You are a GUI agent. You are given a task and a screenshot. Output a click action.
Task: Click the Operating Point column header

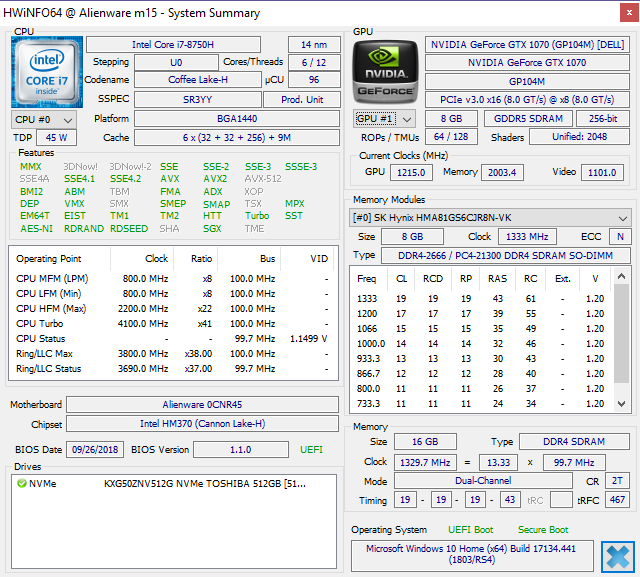click(60, 259)
